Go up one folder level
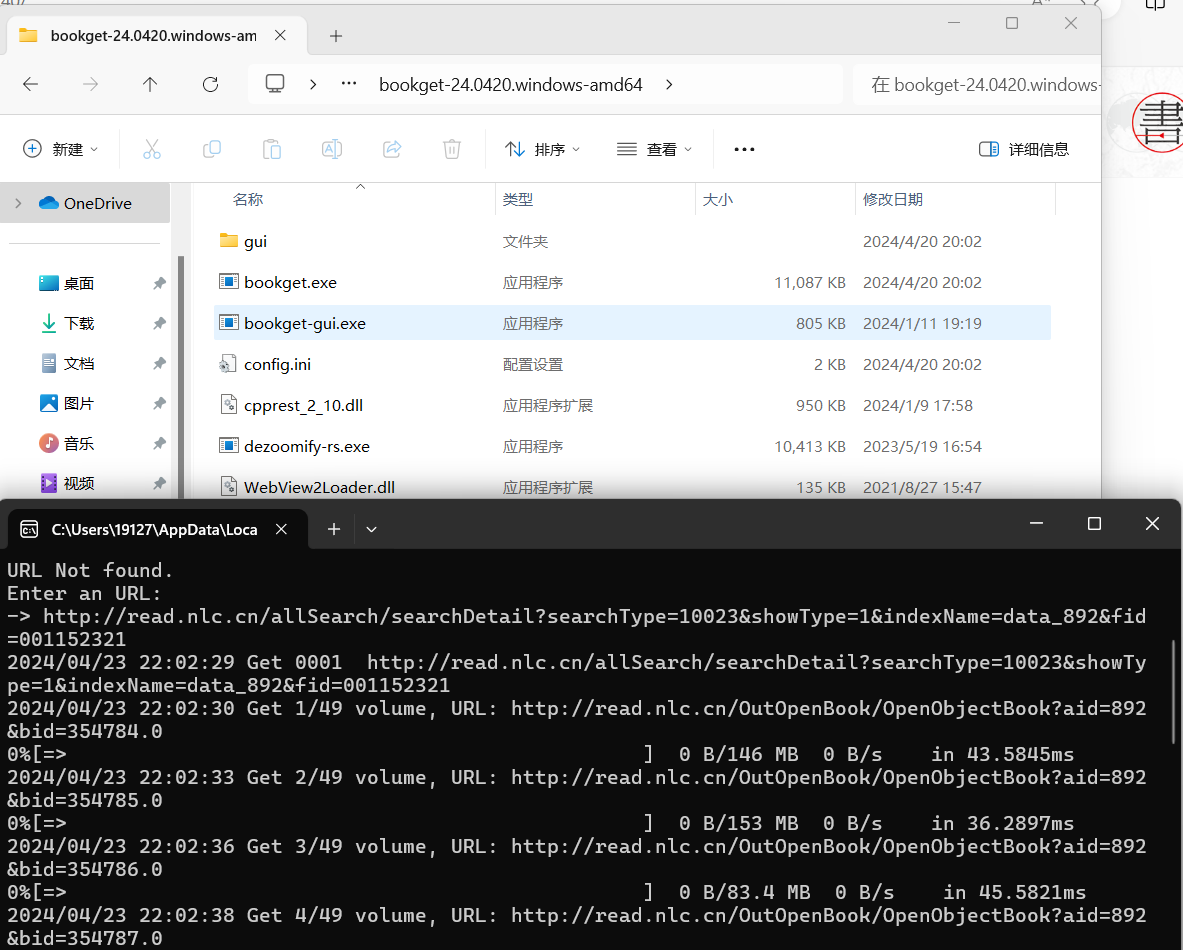Image resolution: width=1183 pixels, height=950 pixels. (150, 85)
